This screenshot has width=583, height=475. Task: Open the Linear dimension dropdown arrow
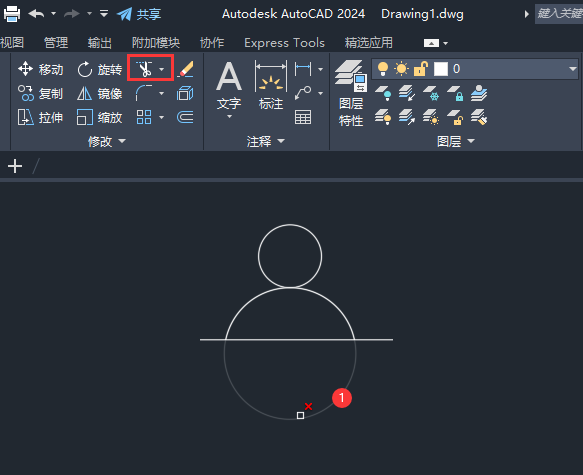point(321,69)
